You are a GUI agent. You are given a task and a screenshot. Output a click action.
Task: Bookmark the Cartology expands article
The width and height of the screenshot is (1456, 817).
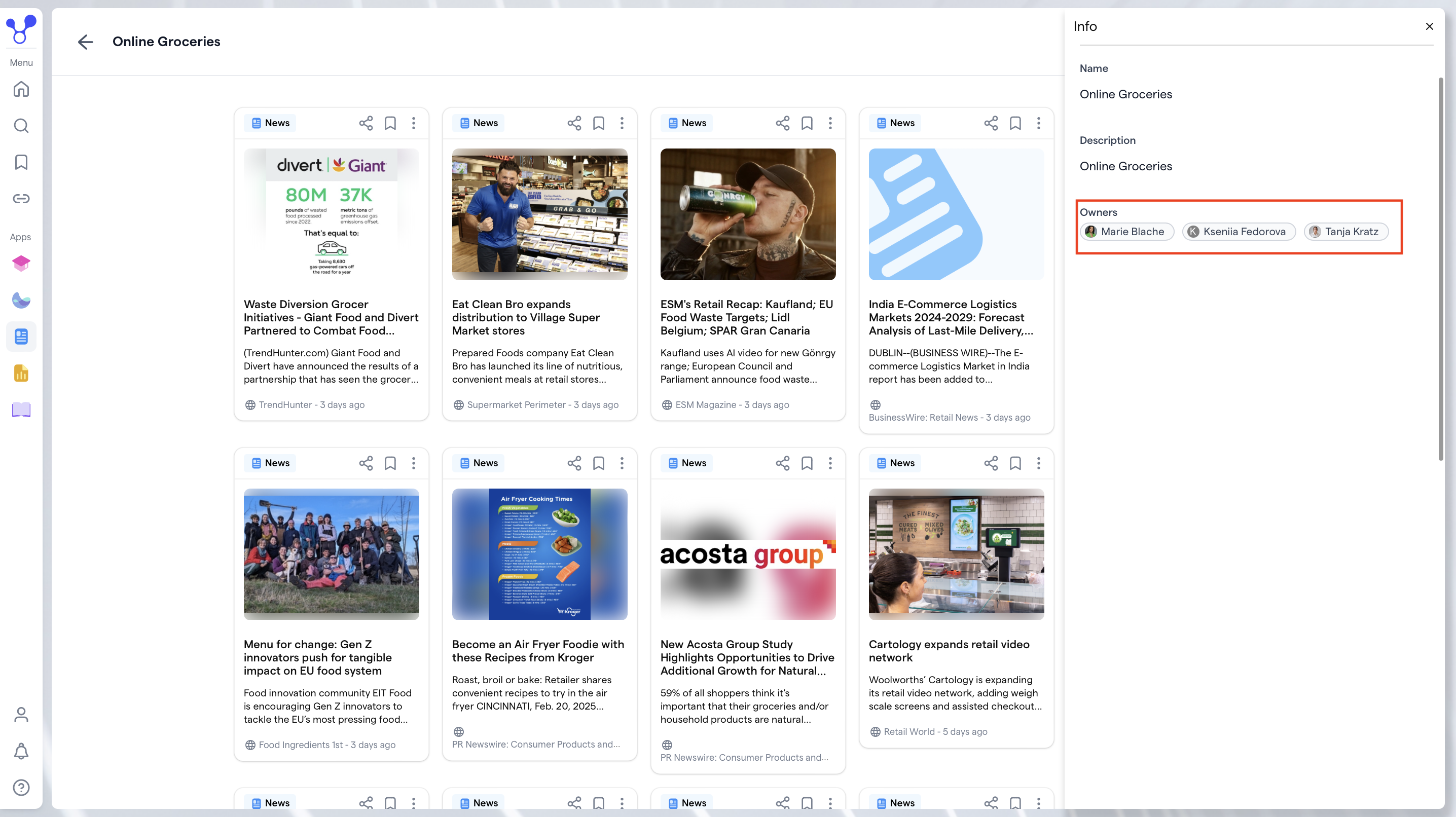pos(1015,463)
